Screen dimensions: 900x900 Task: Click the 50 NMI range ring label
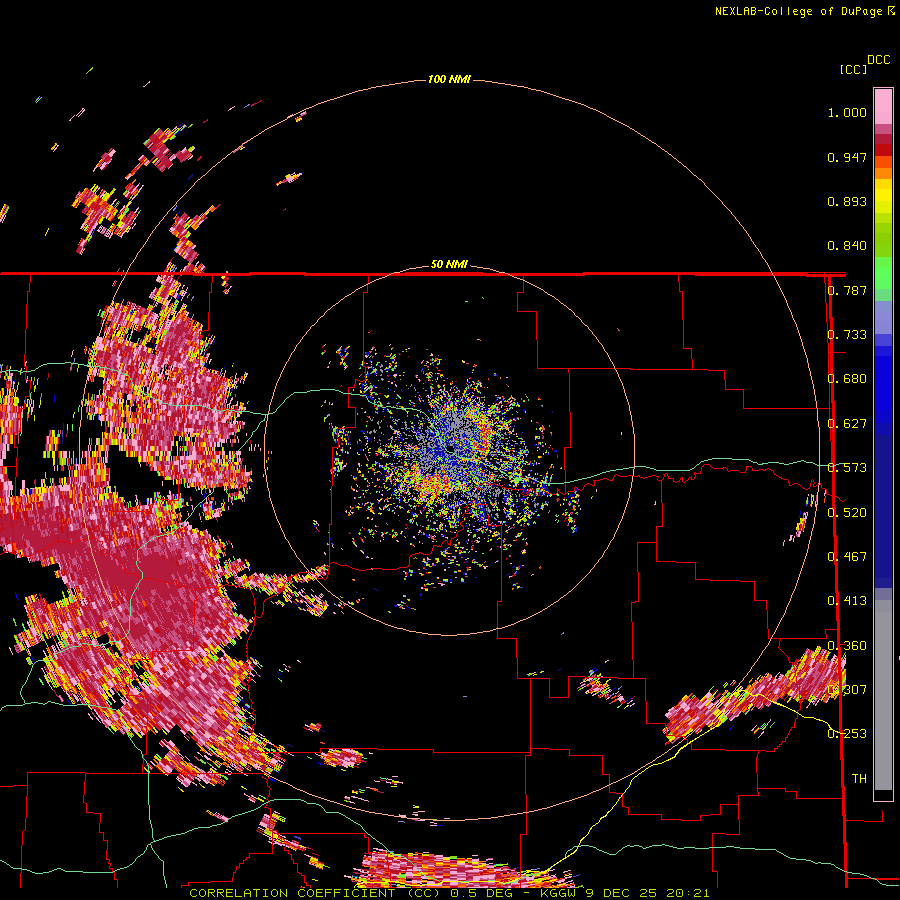449,264
